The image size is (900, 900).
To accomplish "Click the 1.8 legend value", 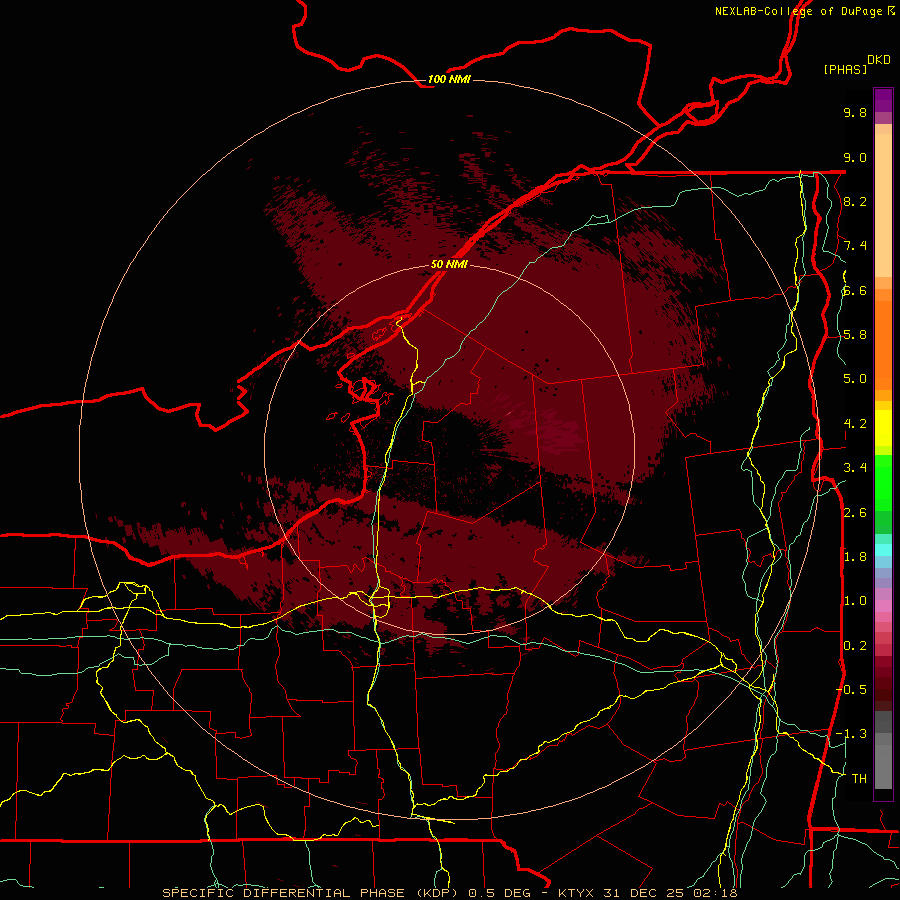I will (x=855, y=557).
